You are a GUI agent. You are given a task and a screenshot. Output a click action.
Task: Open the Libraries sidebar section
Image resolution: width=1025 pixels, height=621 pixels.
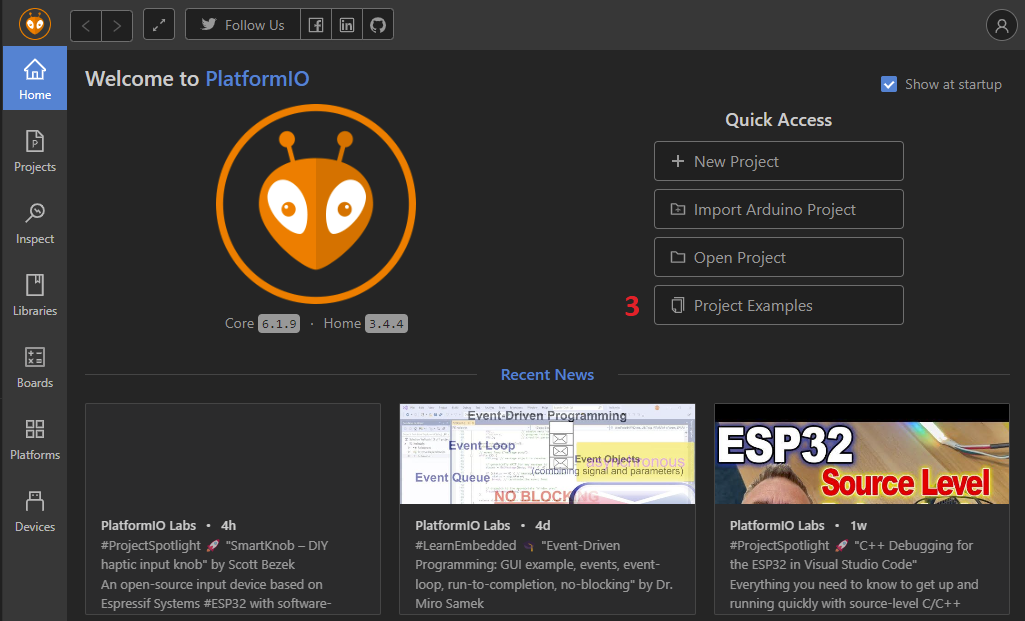[x=35, y=295]
